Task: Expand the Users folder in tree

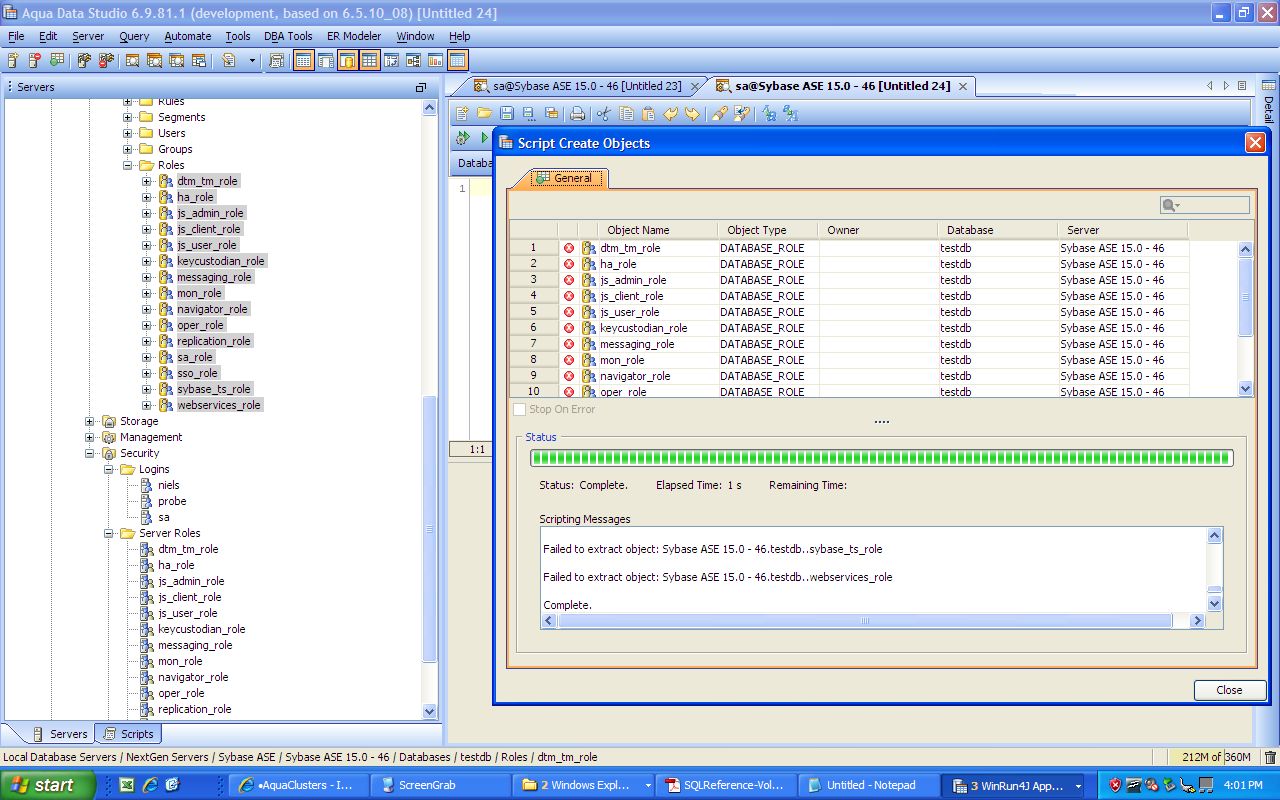Action: click(x=128, y=133)
